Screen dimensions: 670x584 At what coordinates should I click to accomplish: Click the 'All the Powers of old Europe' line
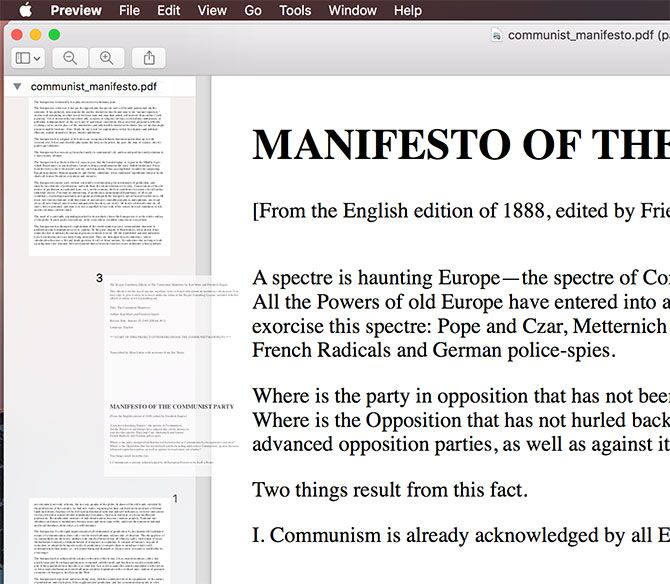point(461,302)
